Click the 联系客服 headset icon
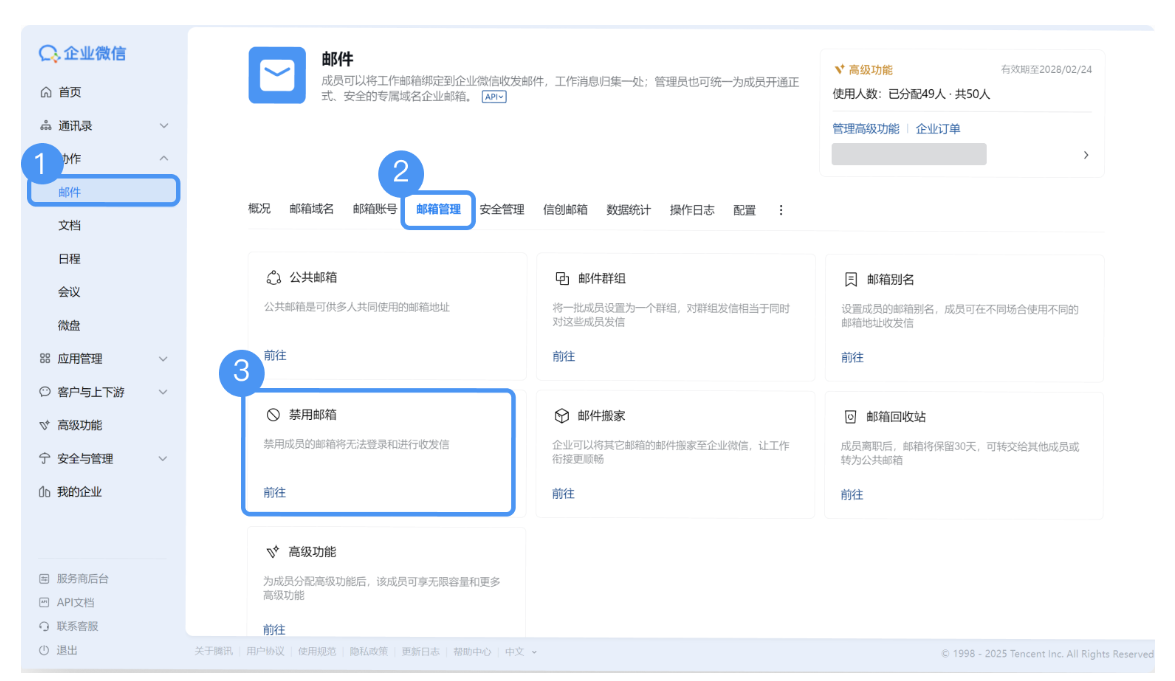This screenshot has width=1175, height=681. point(44,626)
